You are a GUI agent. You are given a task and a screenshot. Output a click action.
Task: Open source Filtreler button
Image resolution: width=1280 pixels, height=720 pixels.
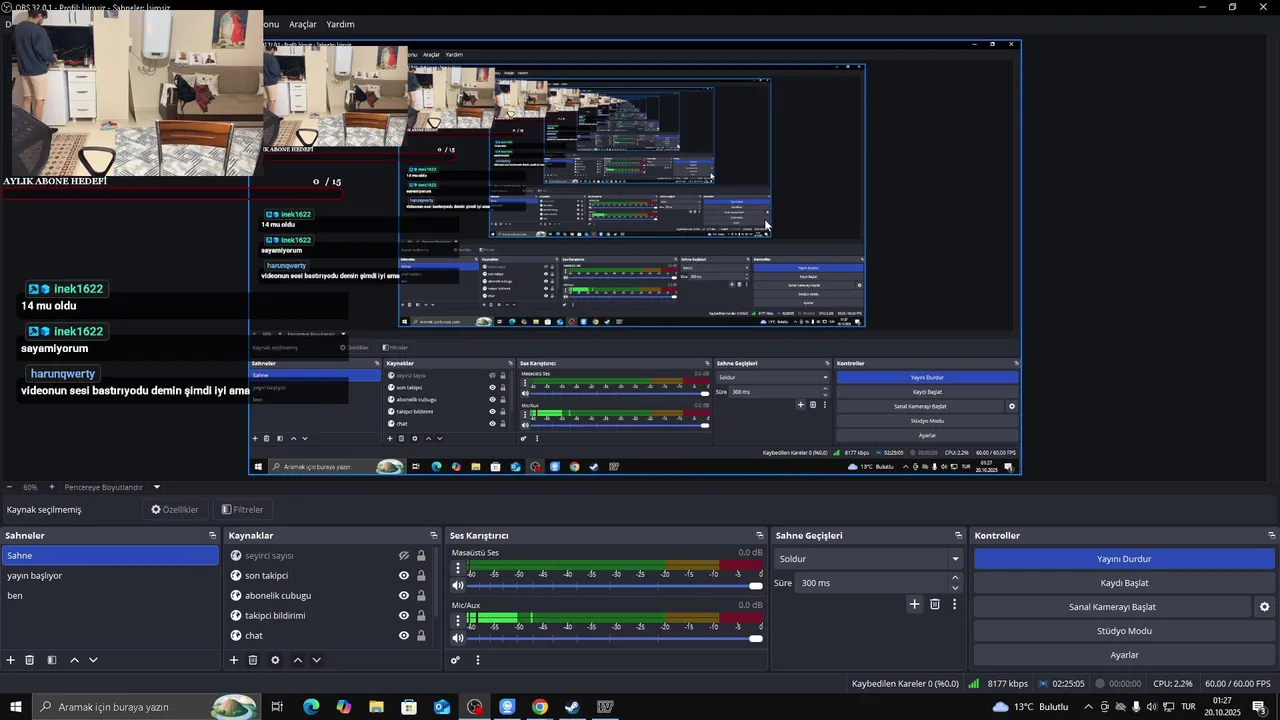tap(243, 510)
